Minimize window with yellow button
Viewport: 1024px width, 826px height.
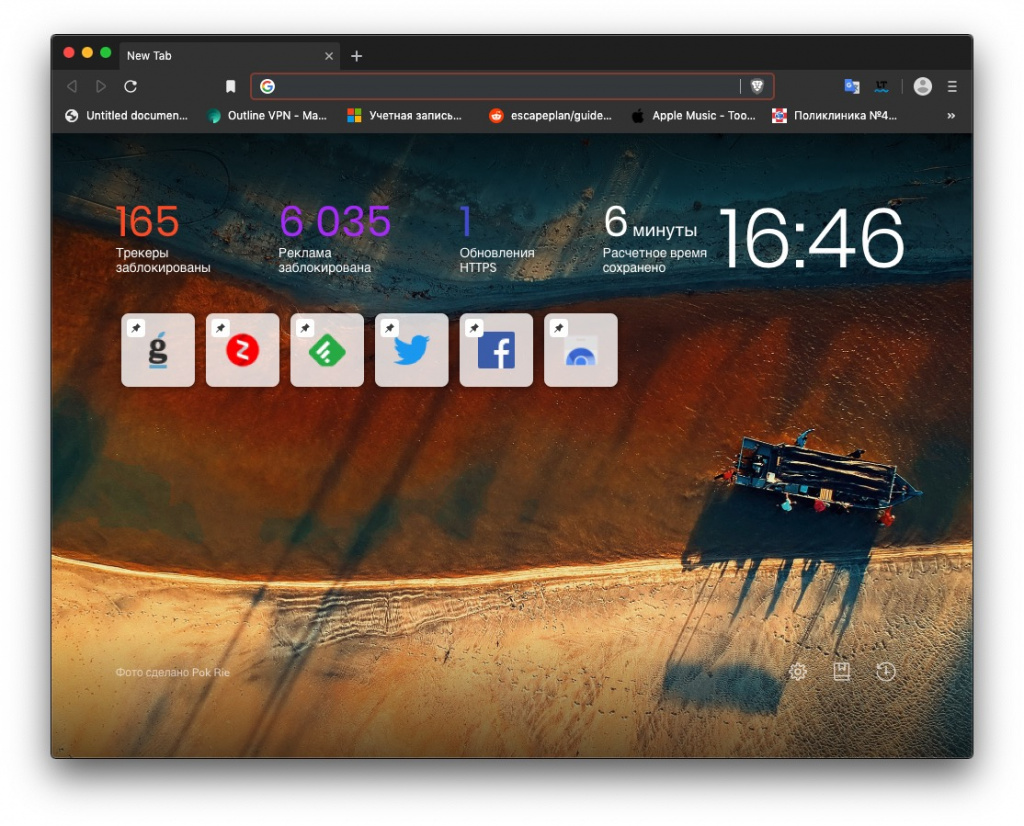[87, 53]
